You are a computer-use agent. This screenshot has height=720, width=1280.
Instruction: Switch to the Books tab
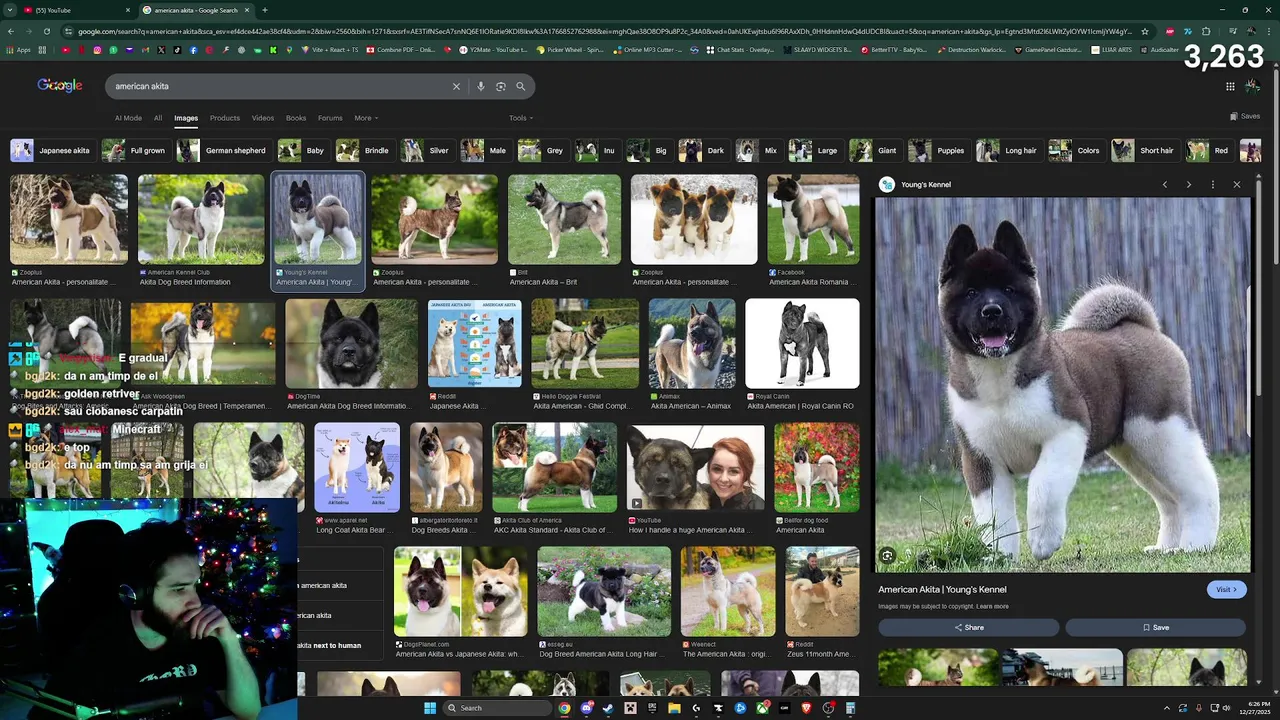(296, 118)
